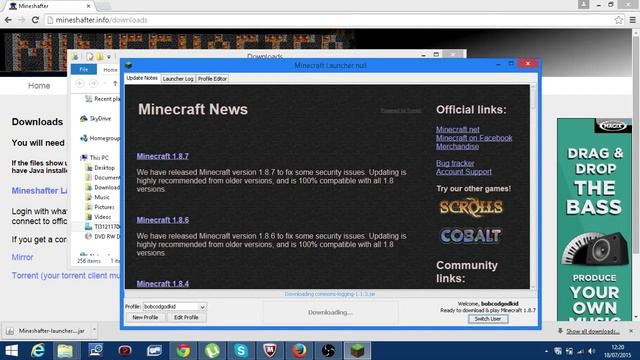640x360 pixels.
Task: Select Desktop folder in Explorer sidebar
Action: point(100,167)
